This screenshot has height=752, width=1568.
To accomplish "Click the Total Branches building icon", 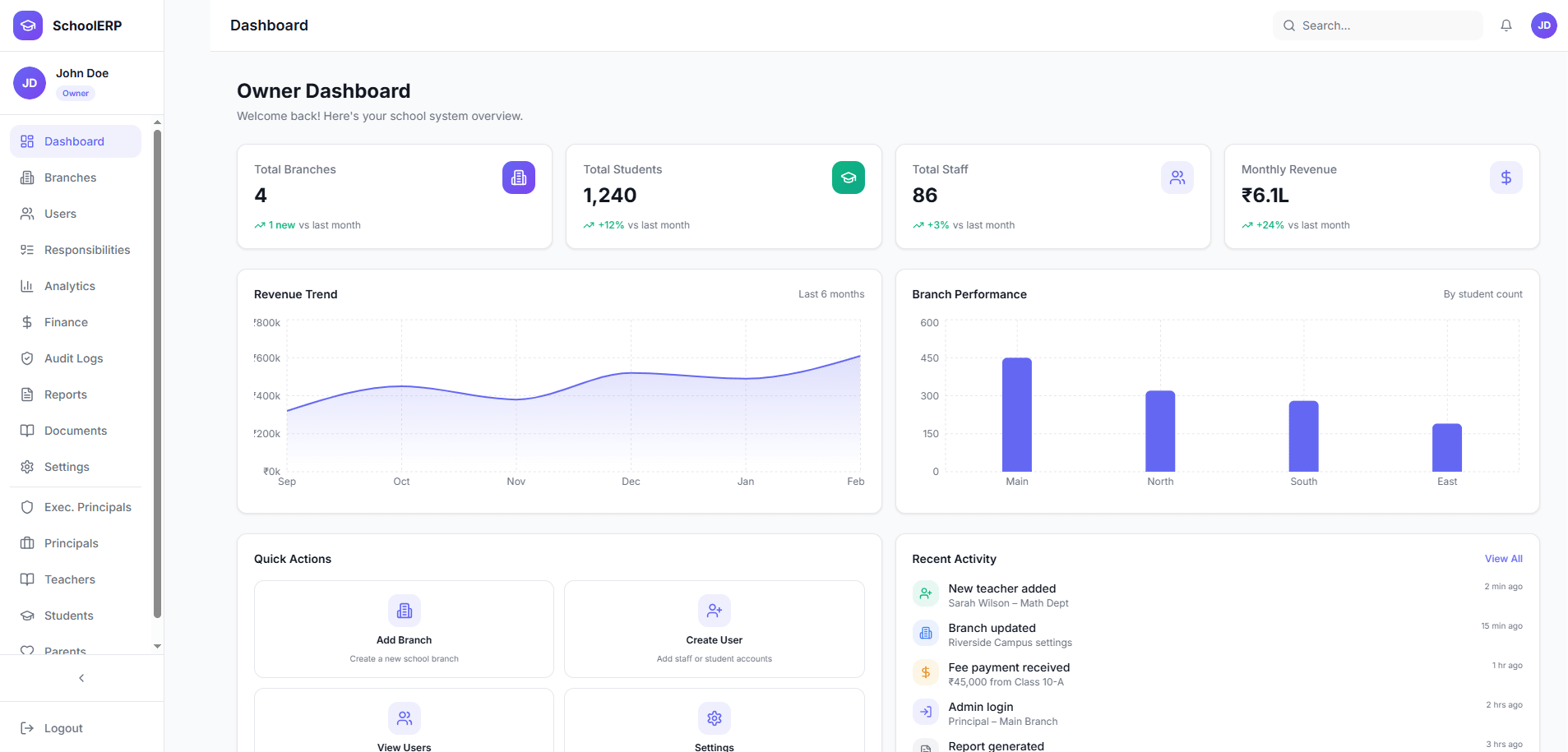I will pyautogui.click(x=519, y=178).
